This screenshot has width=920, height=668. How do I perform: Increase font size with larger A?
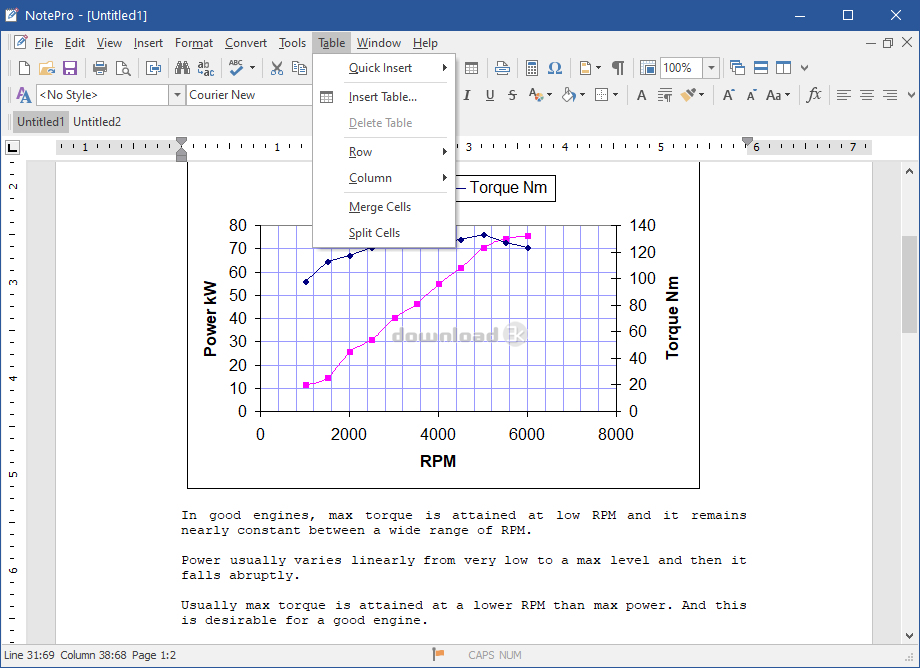(x=728, y=95)
